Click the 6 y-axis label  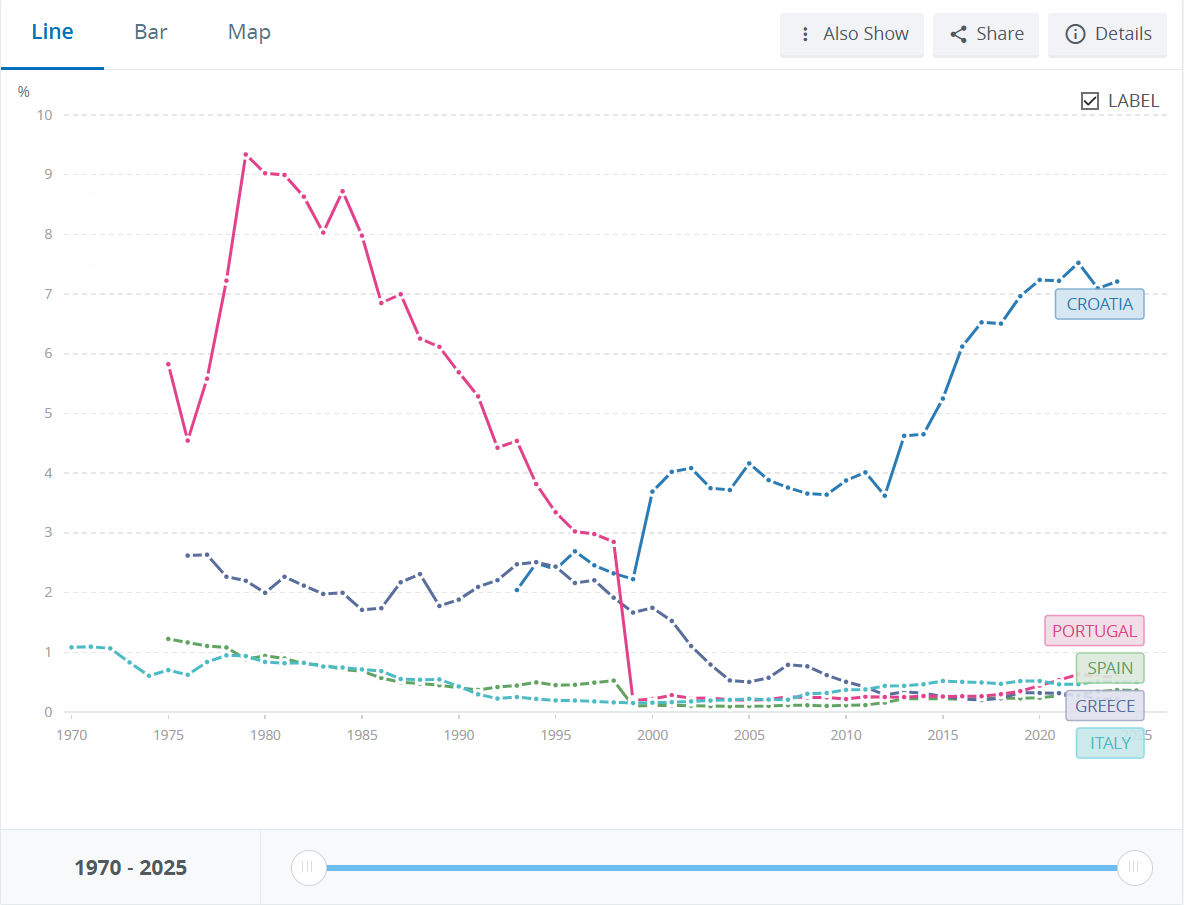48,353
